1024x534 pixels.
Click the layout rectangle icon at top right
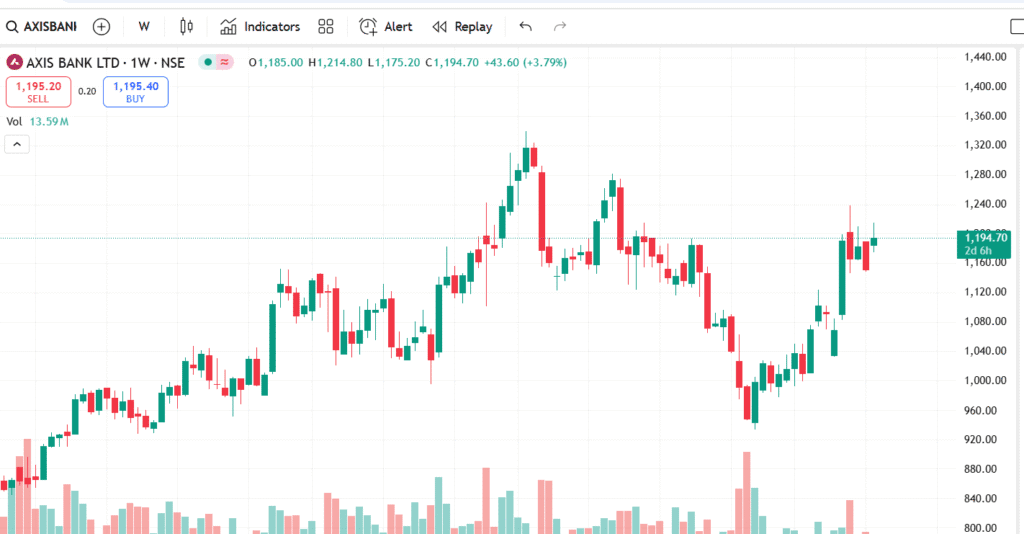(1016, 27)
